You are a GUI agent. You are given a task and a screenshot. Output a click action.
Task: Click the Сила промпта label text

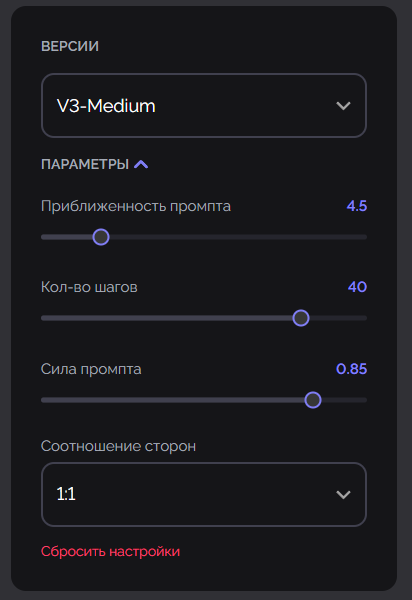tap(91, 369)
